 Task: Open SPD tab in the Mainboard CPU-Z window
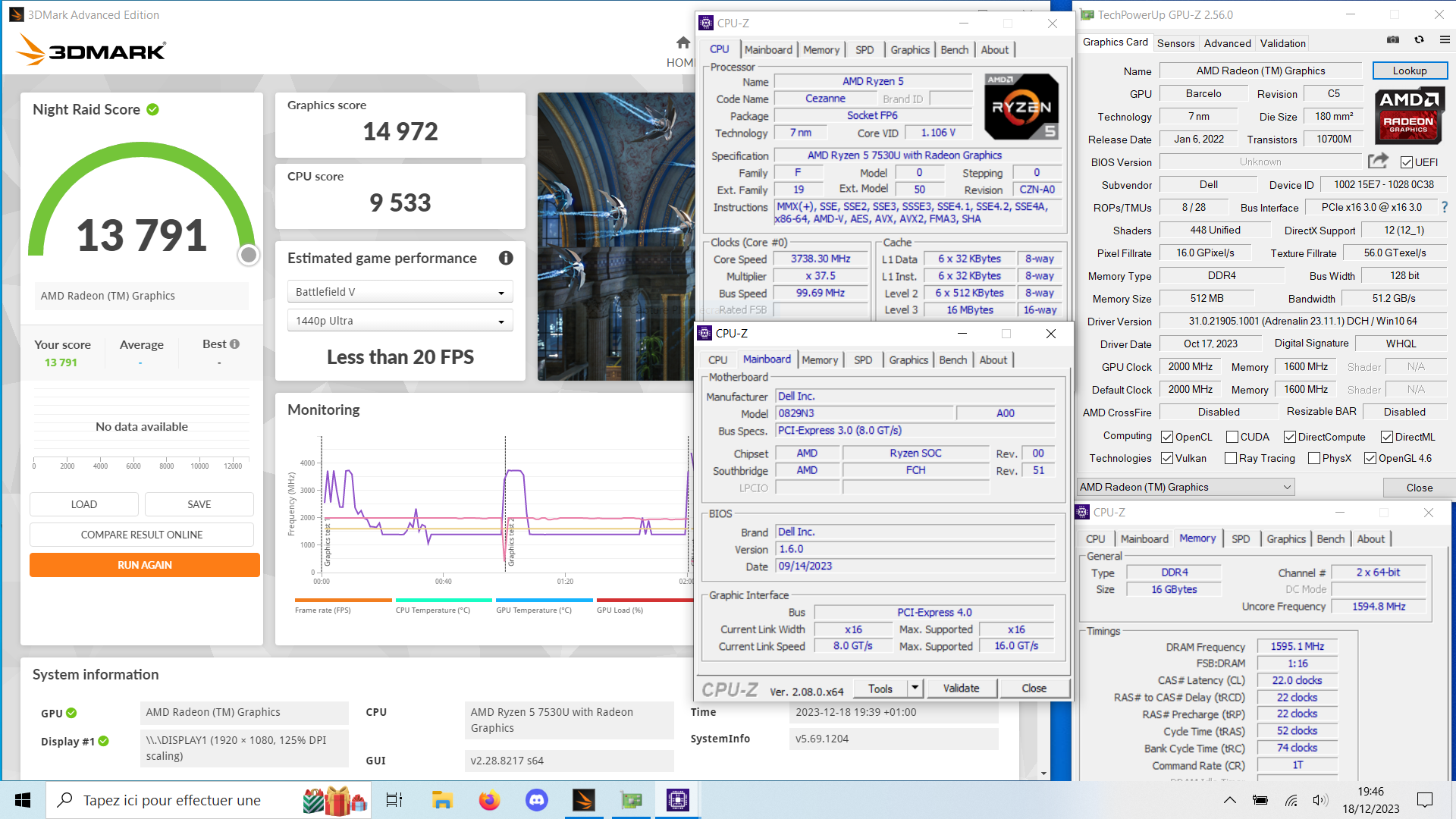pos(863,359)
